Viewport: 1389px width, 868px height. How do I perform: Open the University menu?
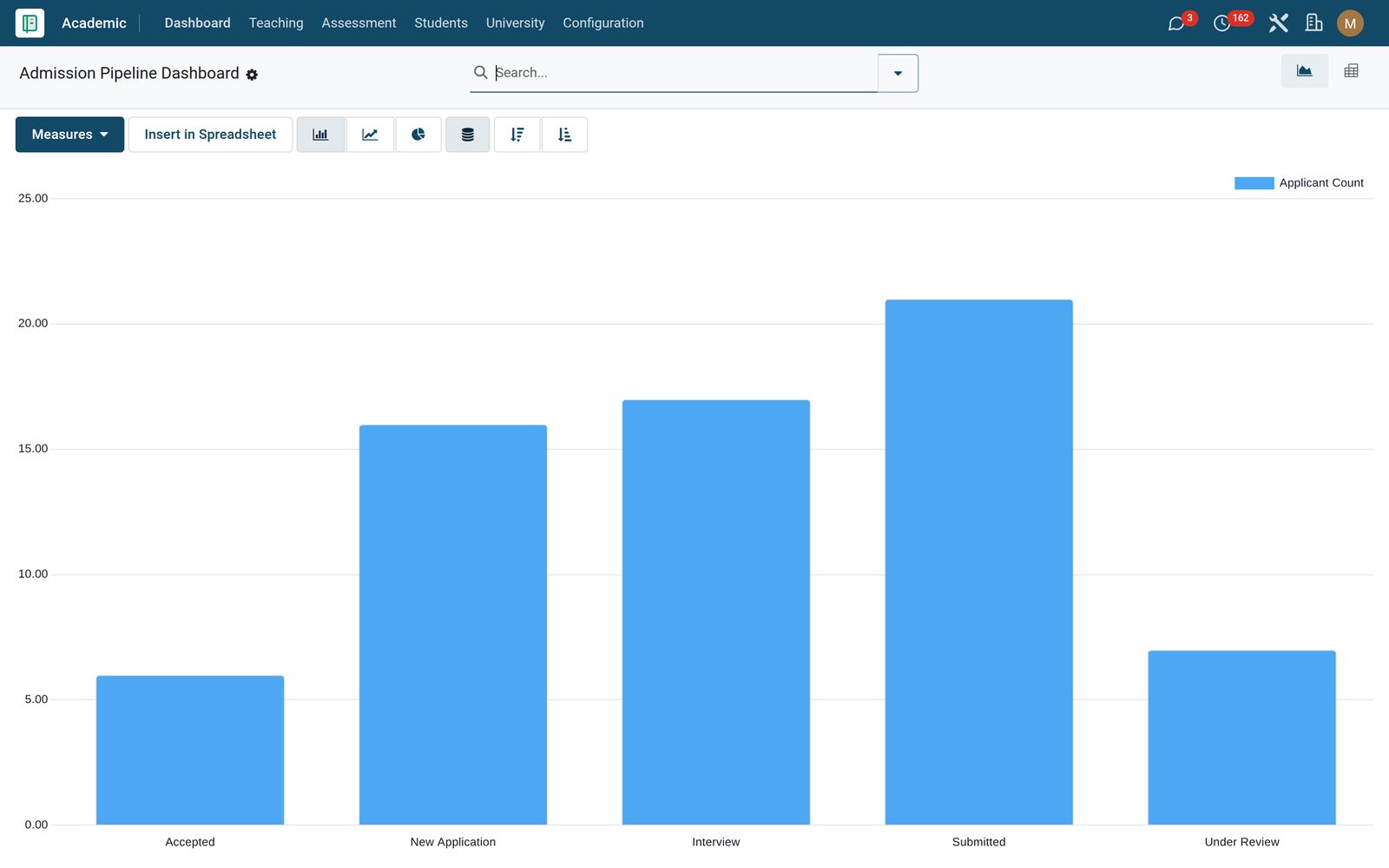(x=515, y=23)
